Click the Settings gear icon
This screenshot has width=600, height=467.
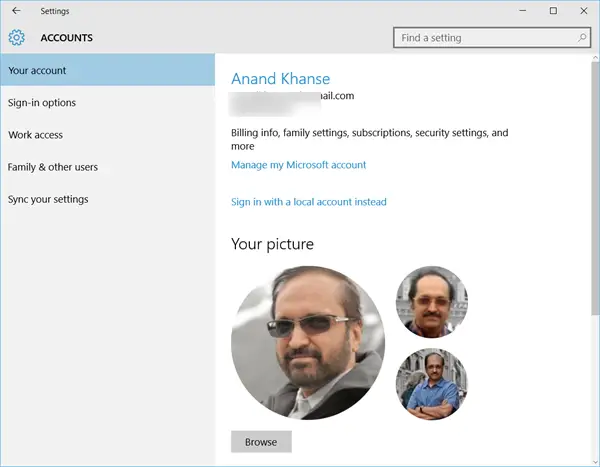(x=16, y=38)
